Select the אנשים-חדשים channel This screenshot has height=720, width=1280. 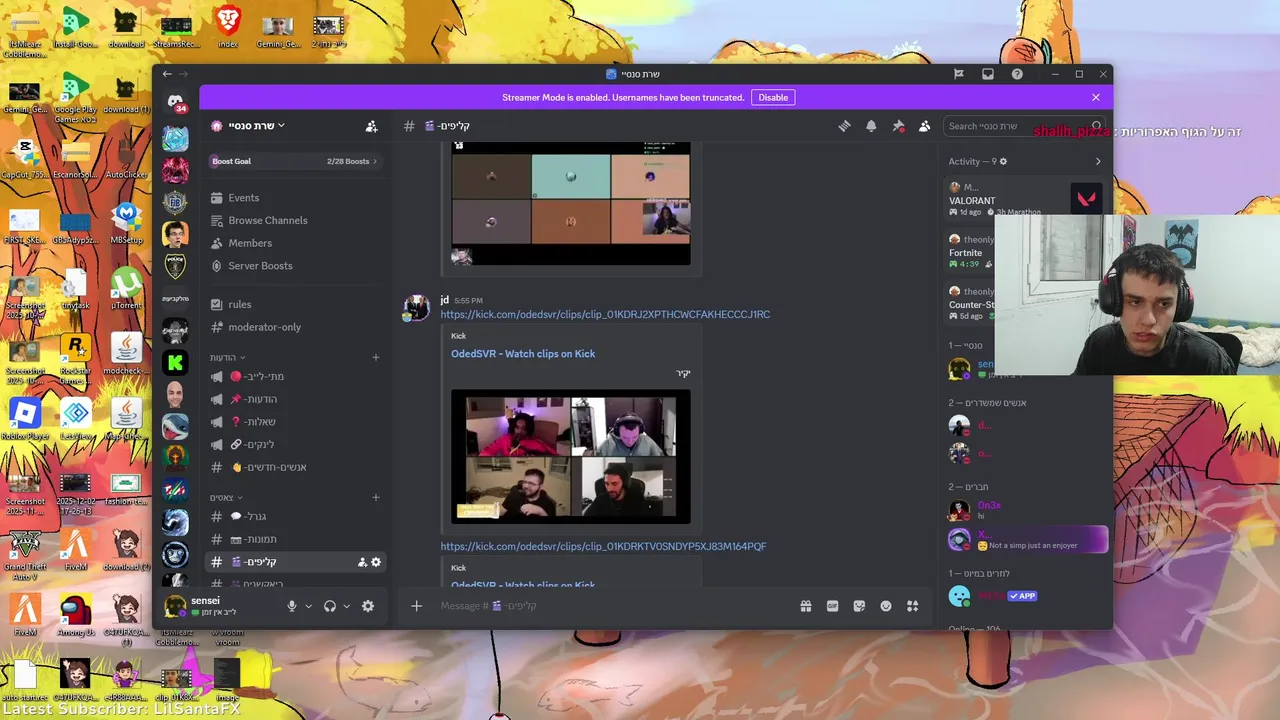pyautogui.click(x=294, y=467)
